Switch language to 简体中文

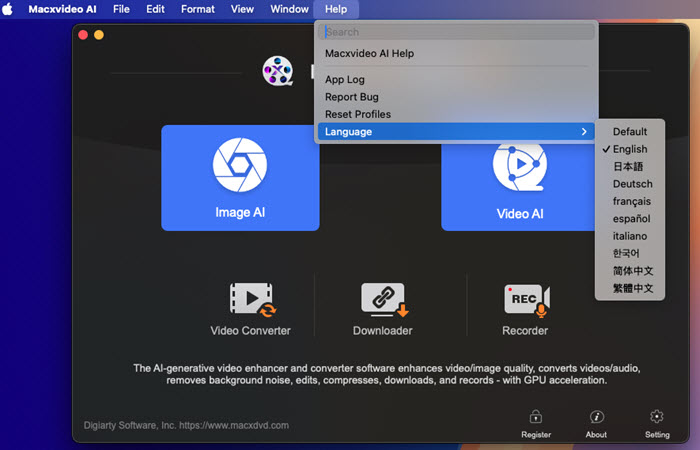(630, 271)
